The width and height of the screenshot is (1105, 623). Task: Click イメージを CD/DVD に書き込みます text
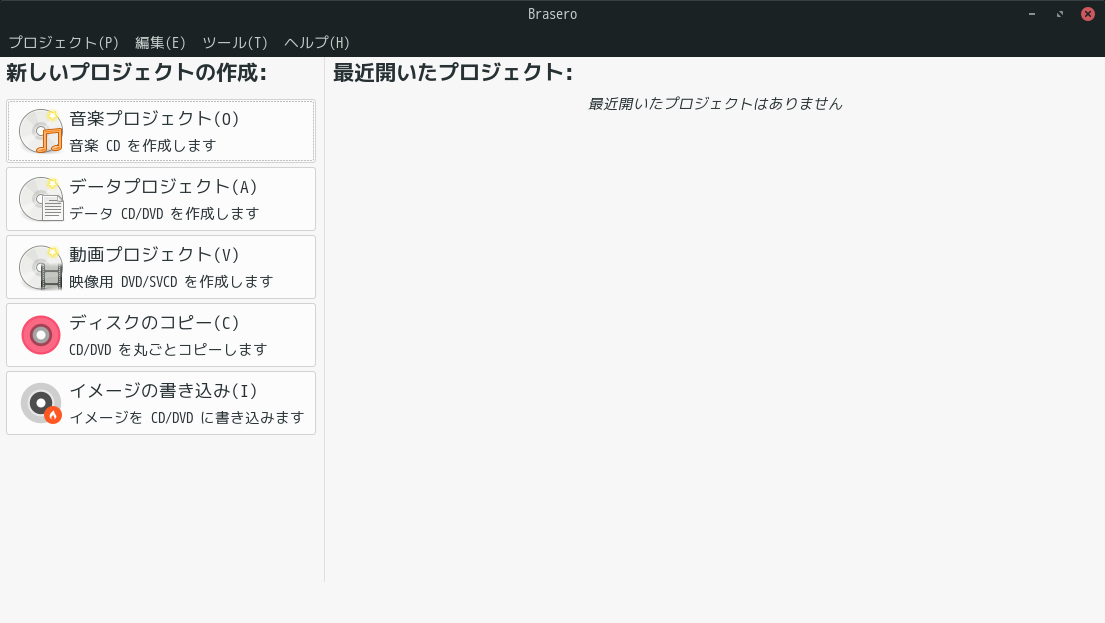[187, 418]
